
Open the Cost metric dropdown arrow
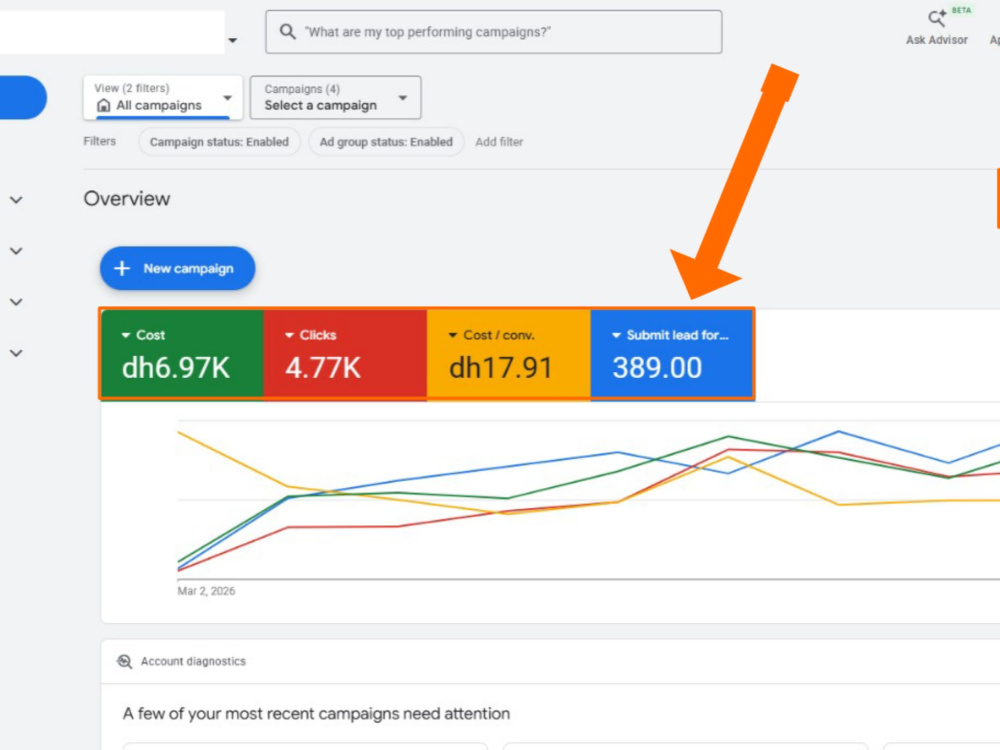126,335
